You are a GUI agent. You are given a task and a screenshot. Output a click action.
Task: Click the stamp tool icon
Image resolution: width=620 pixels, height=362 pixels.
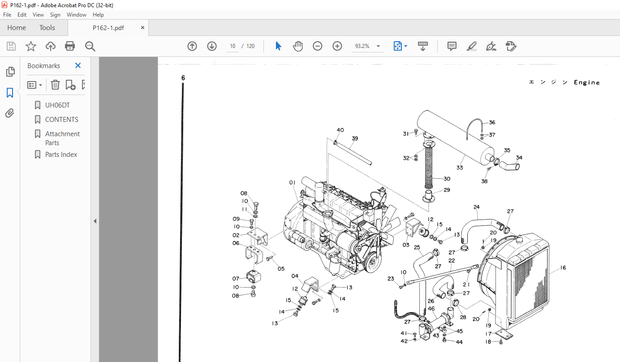pos(511,46)
